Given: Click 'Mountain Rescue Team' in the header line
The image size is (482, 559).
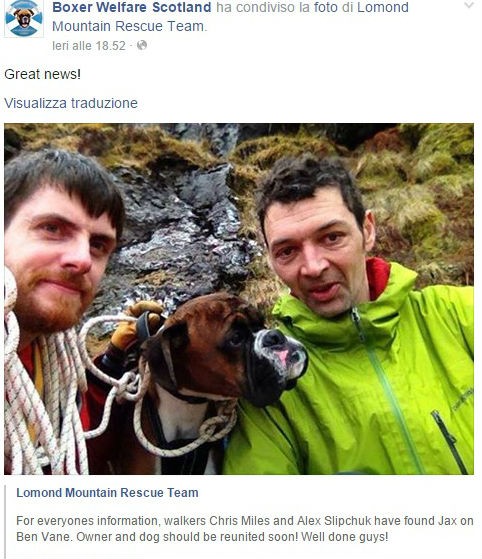Looking at the screenshot, I should pos(129,26).
